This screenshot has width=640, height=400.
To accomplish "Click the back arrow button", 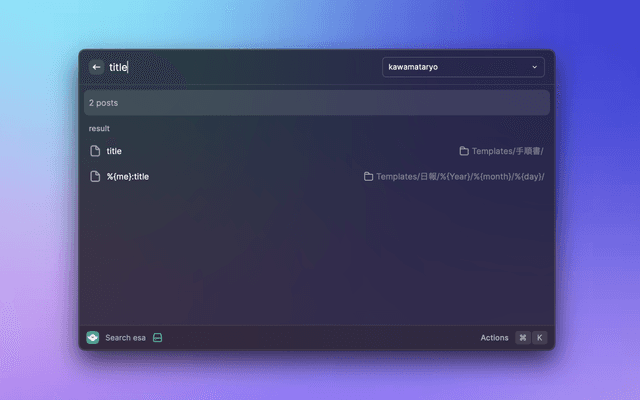I will point(97,67).
